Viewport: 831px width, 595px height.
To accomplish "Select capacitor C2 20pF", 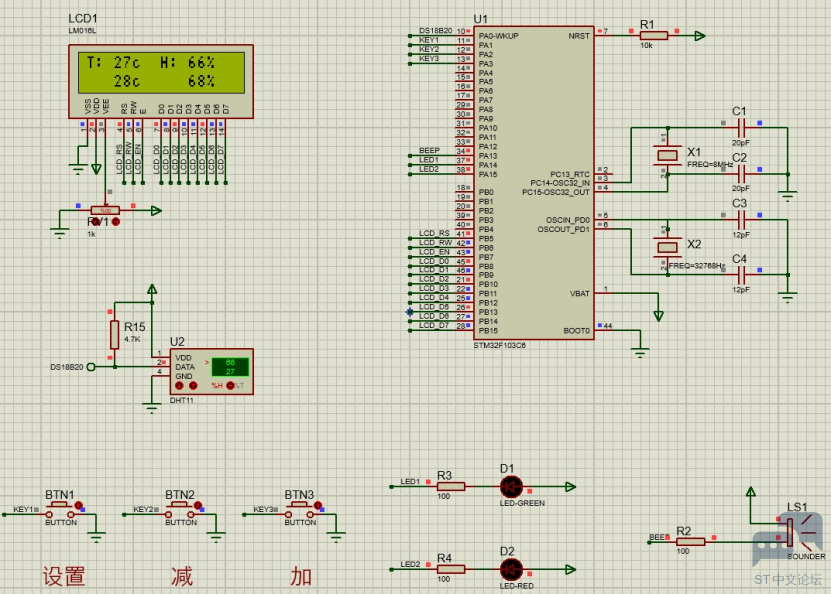I will point(741,174).
